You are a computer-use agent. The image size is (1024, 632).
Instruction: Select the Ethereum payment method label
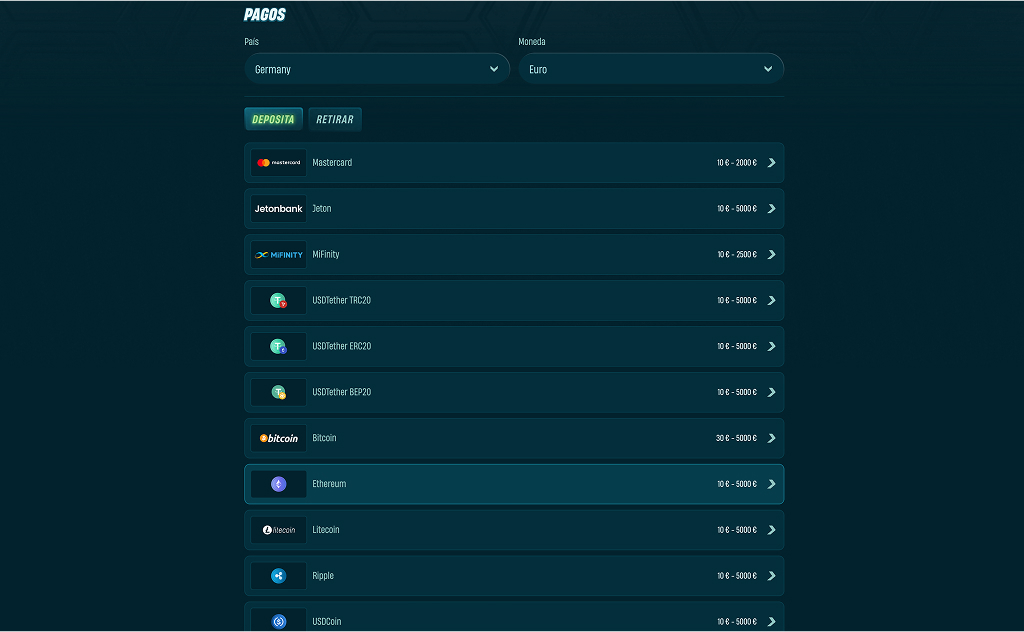329,484
